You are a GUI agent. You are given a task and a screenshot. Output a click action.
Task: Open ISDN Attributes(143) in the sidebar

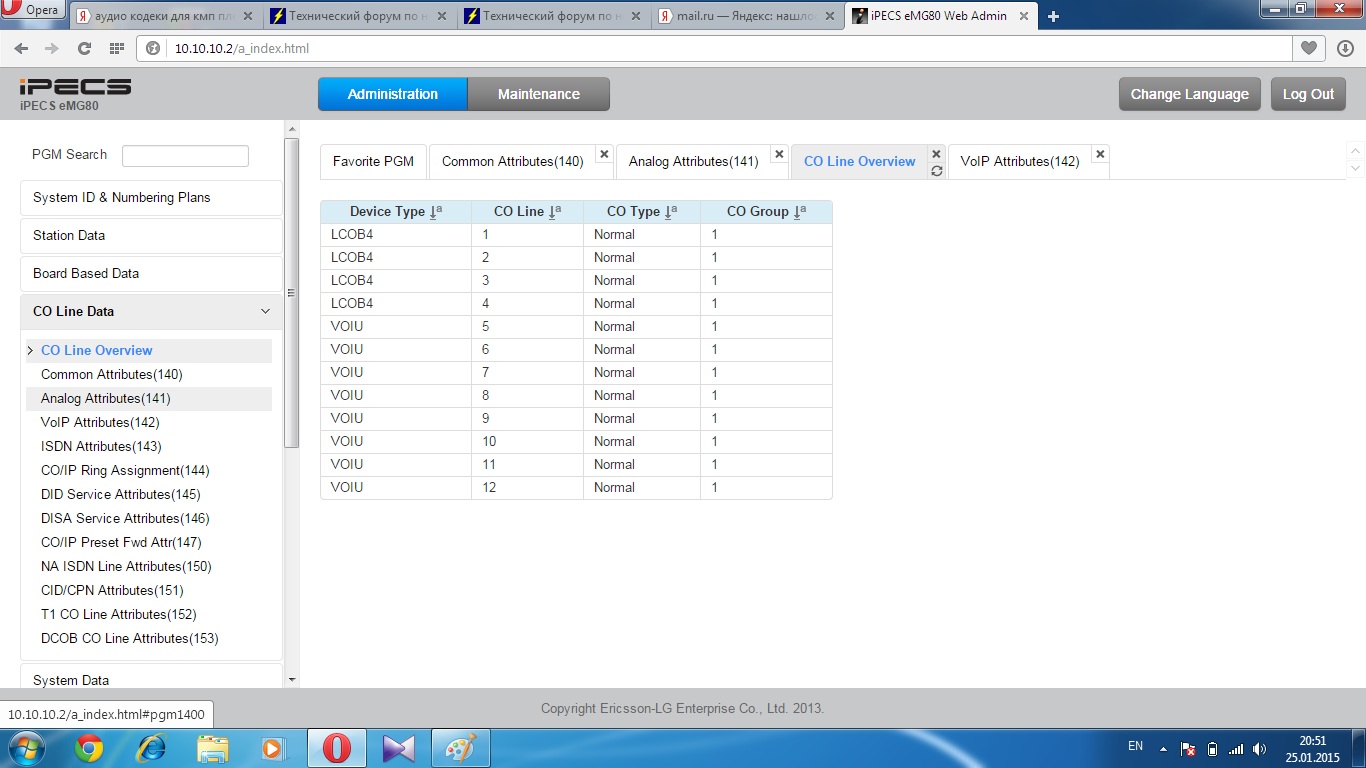point(101,446)
